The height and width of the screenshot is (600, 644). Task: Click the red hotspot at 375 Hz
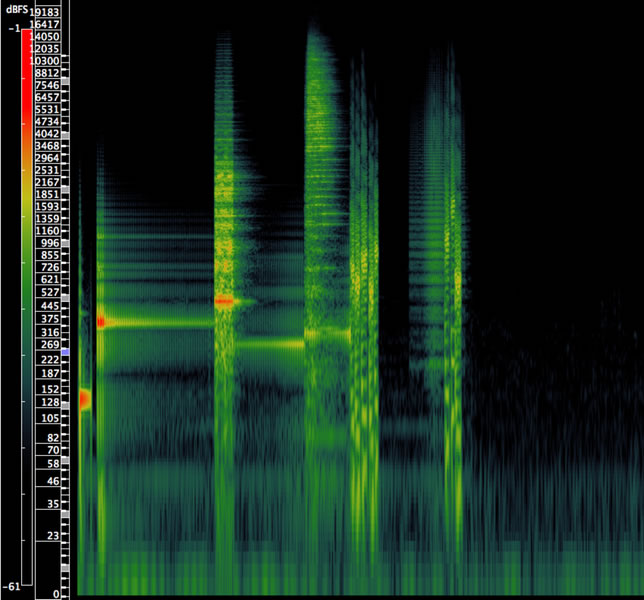coord(101,321)
